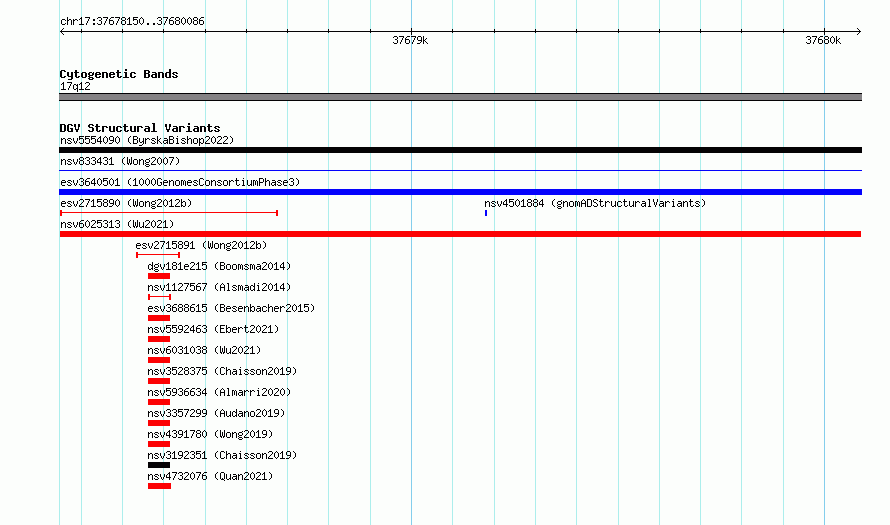Click esv3688615 (Besenbacher2015) label

tap(231, 308)
